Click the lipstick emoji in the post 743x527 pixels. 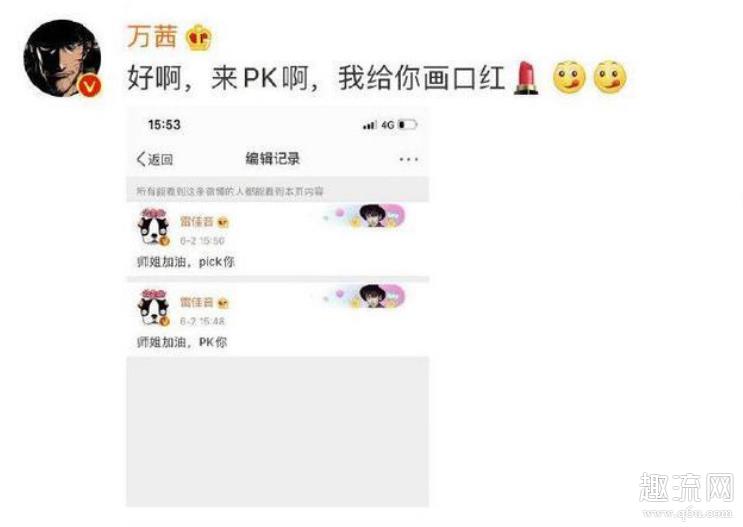coord(527,78)
